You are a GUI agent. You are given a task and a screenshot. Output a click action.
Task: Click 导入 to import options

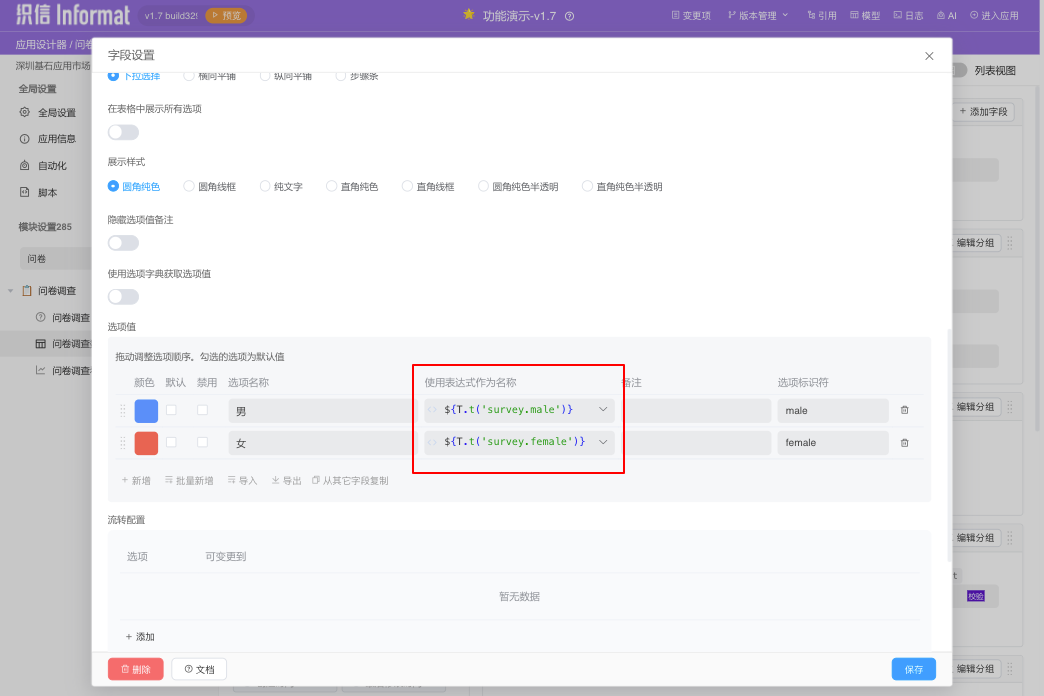click(x=242, y=481)
